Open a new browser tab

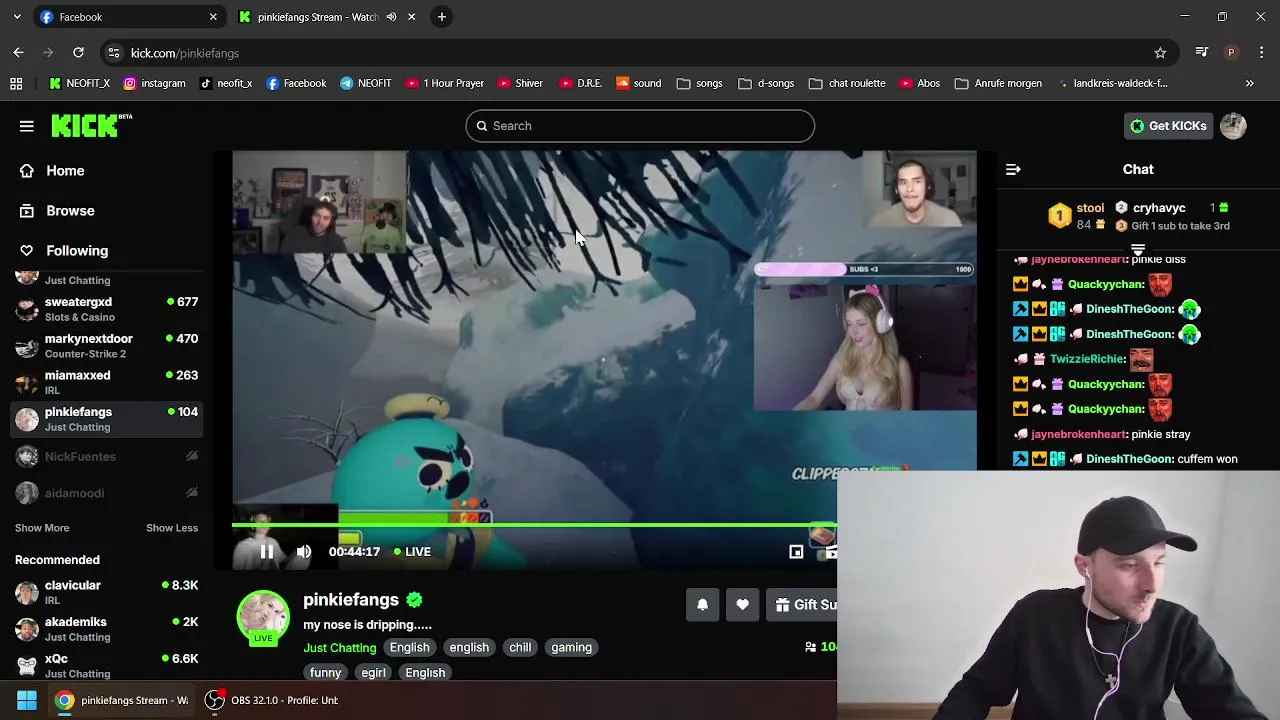pyautogui.click(x=441, y=17)
